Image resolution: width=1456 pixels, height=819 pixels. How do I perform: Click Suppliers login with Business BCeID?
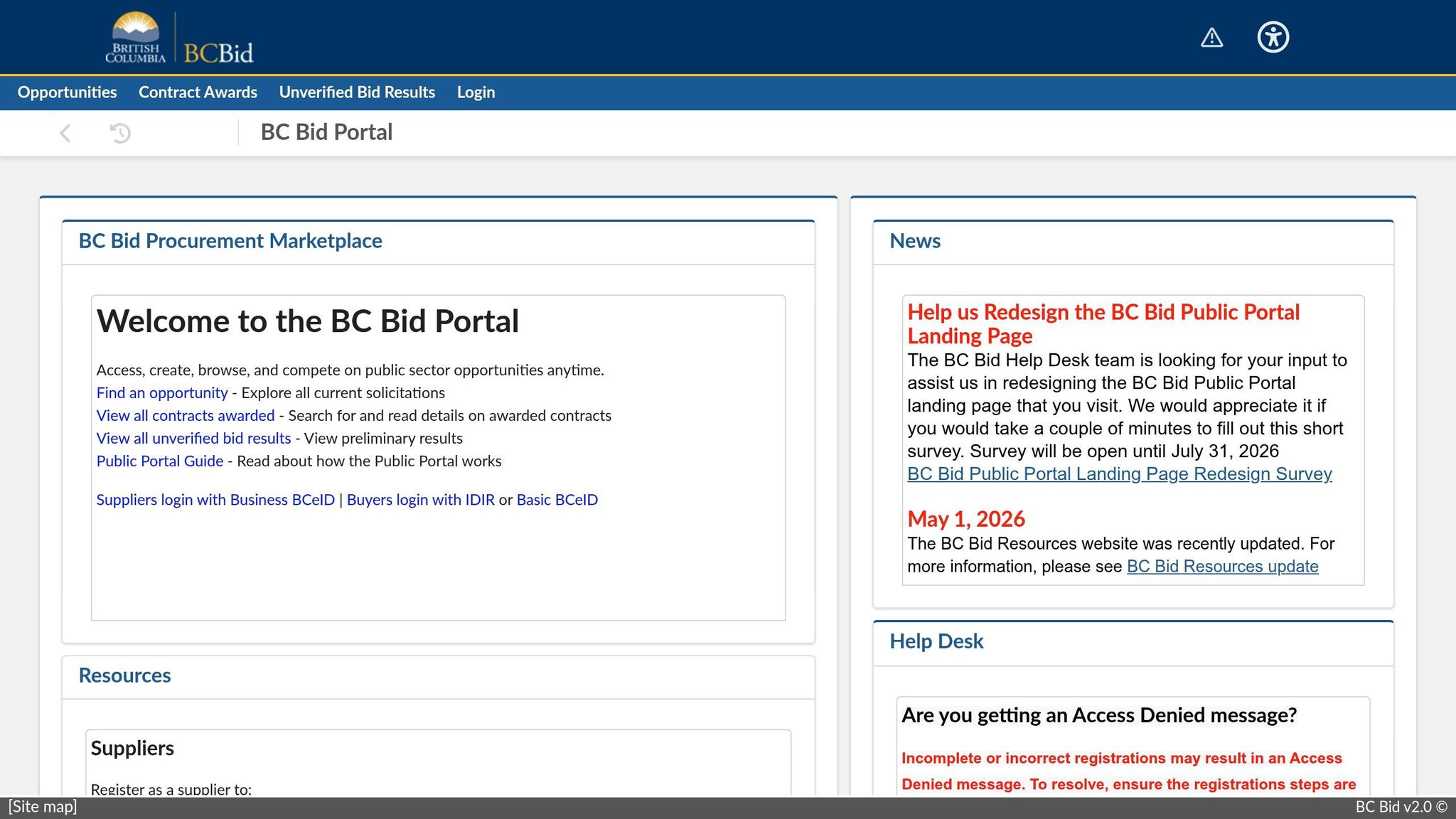coord(215,500)
